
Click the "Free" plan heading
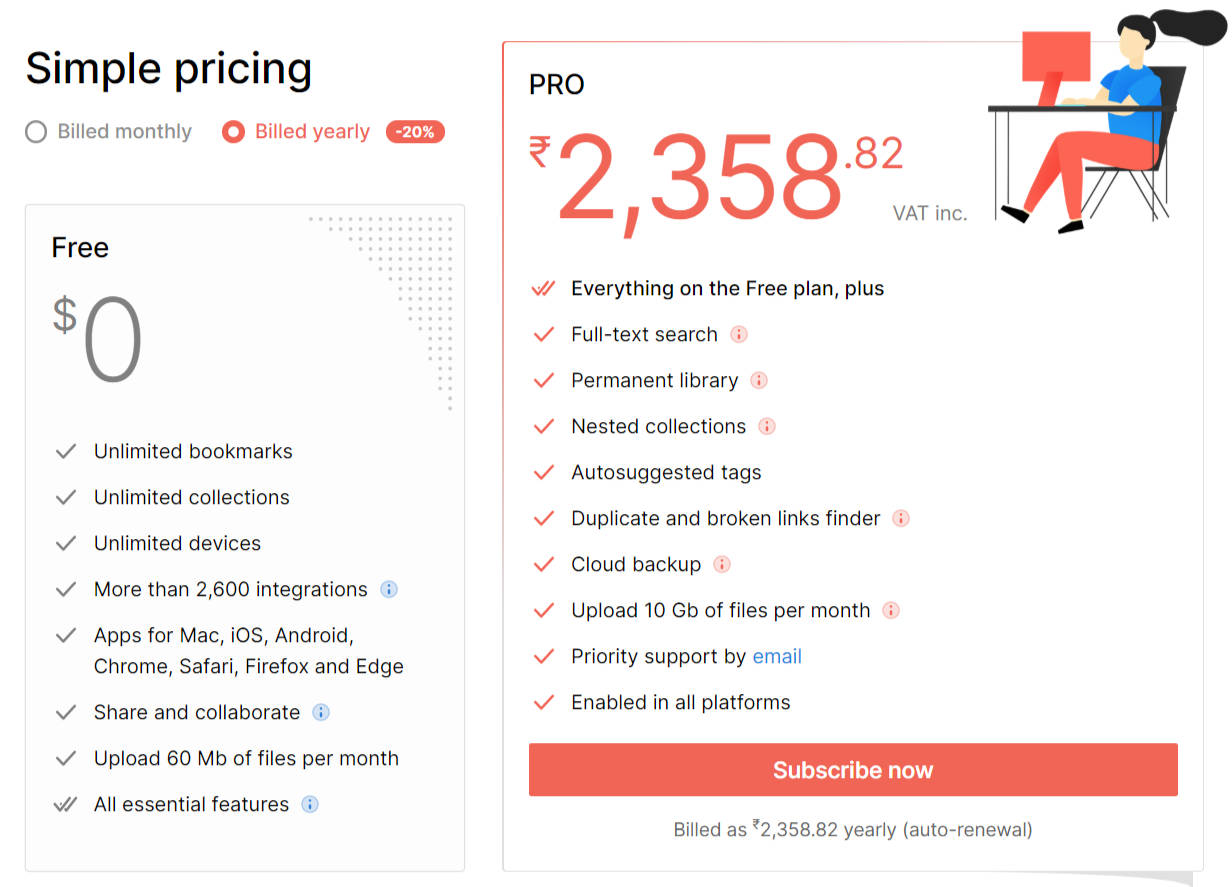pos(79,247)
